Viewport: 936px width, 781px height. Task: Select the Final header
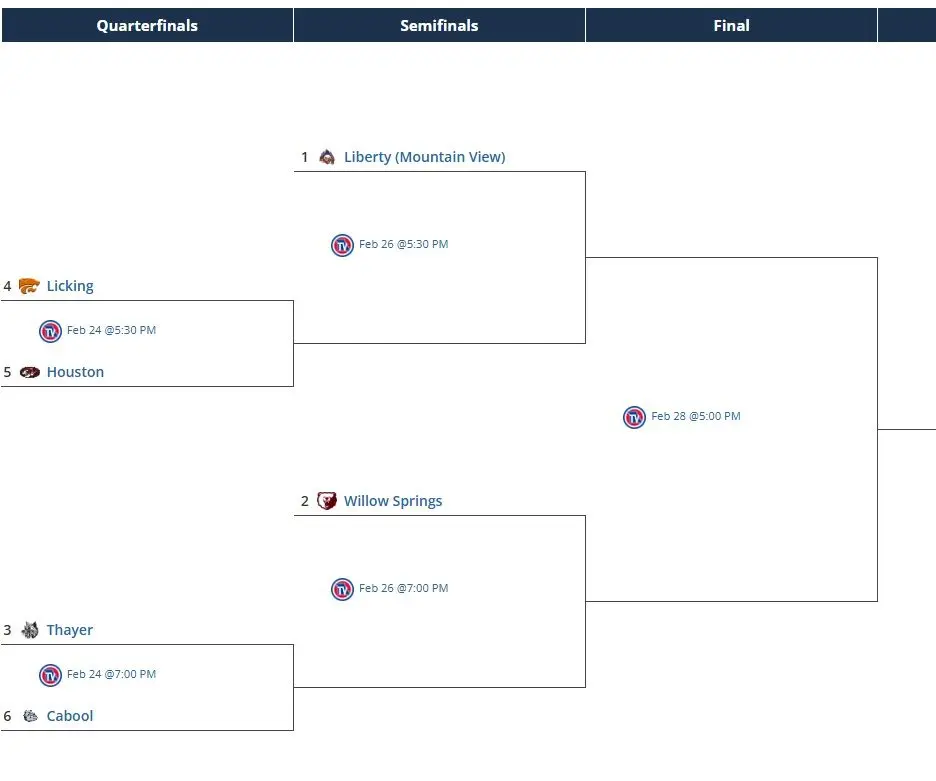731,24
